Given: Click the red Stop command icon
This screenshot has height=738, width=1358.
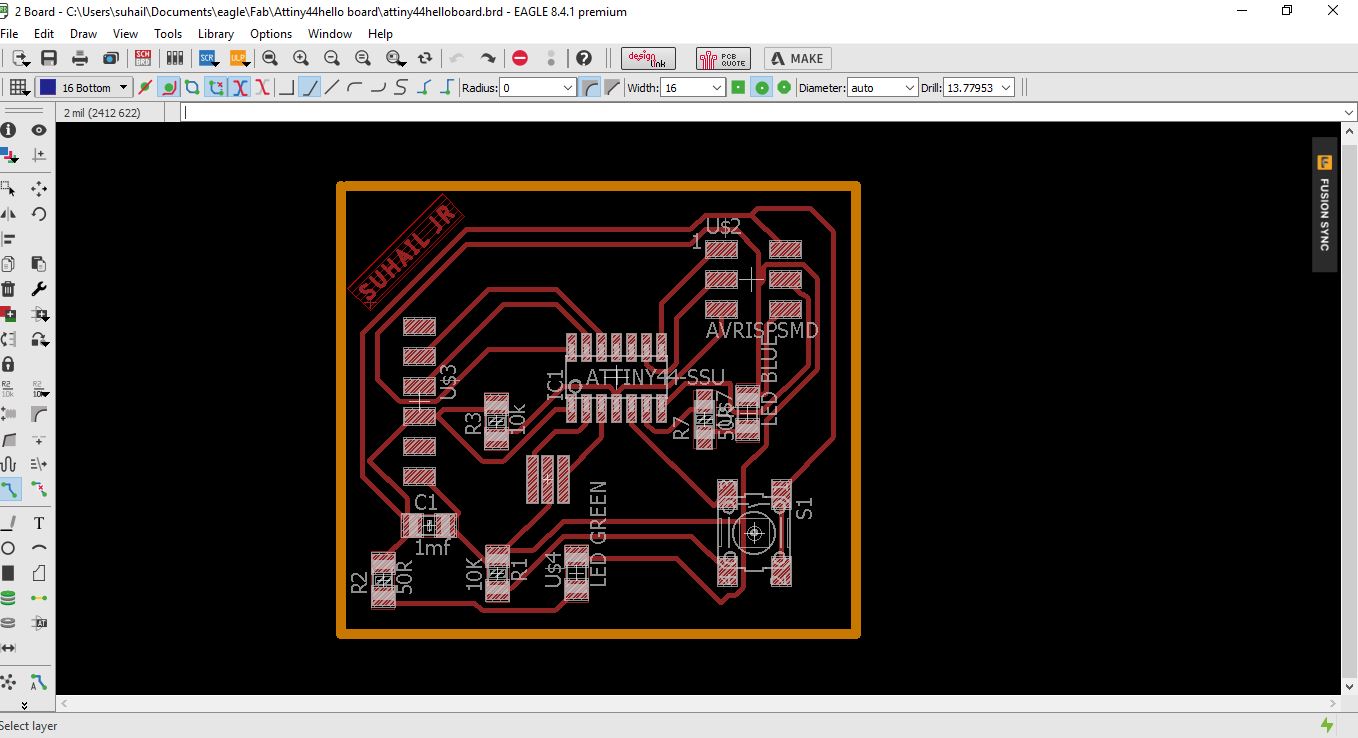Looking at the screenshot, I should click(520, 59).
